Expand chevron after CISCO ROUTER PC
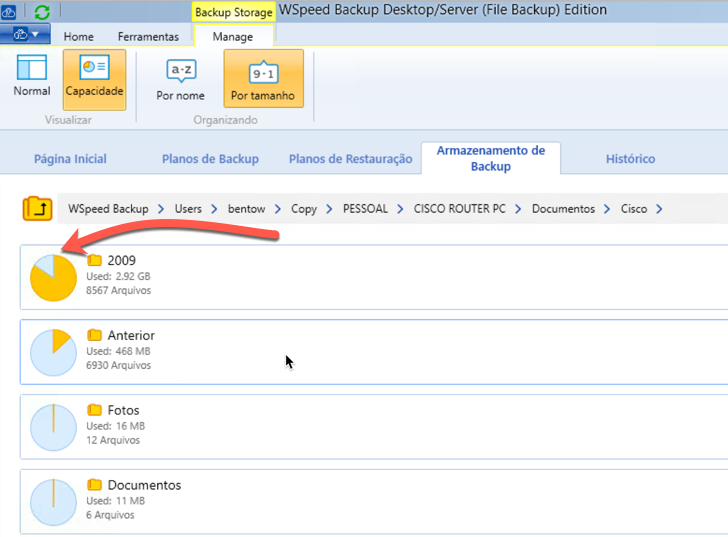The image size is (728, 537). (518, 209)
